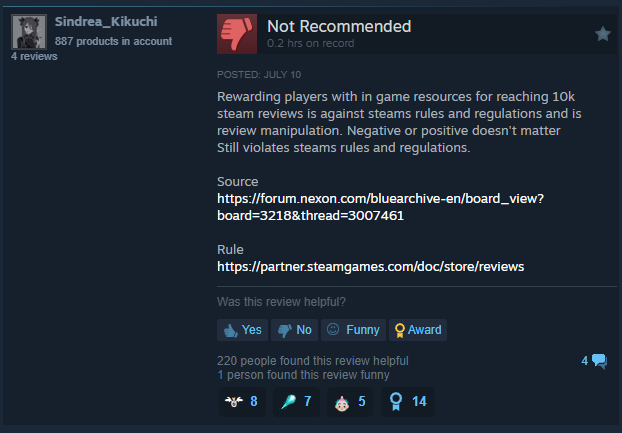Click the winged award reaction with 8

point(242,402)
